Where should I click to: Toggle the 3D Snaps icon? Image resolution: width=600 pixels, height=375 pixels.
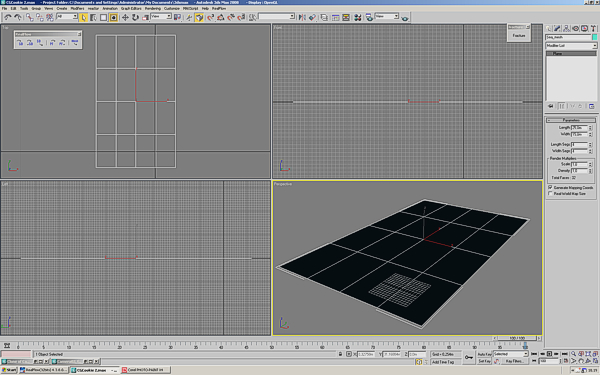[x=210, y=17]
